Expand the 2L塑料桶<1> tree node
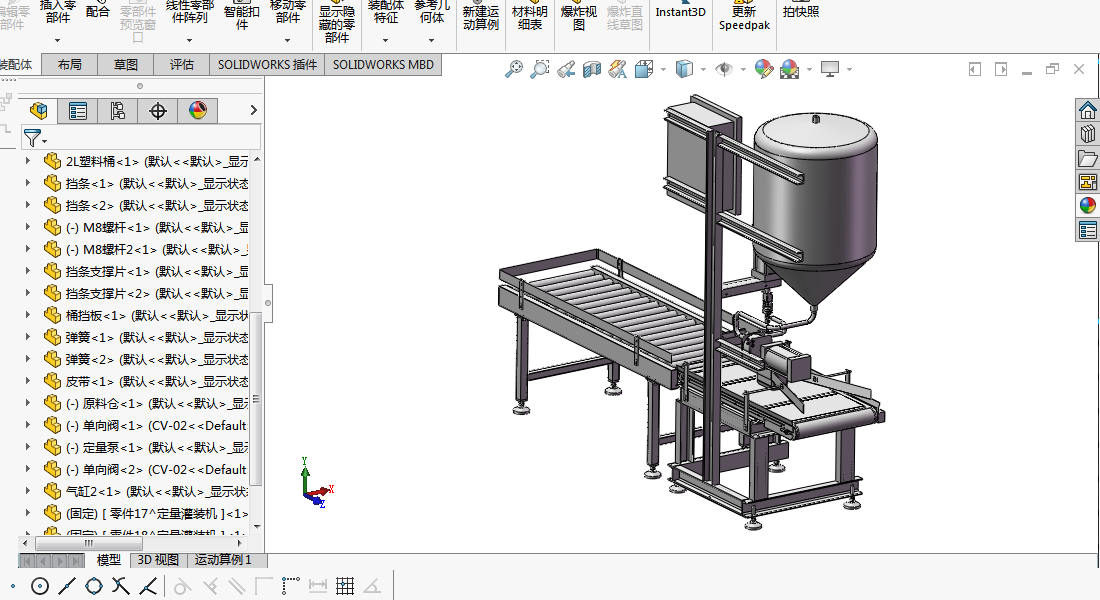Image resolution: width=1100 pixels, height=600 pixels. coord(28,161)
